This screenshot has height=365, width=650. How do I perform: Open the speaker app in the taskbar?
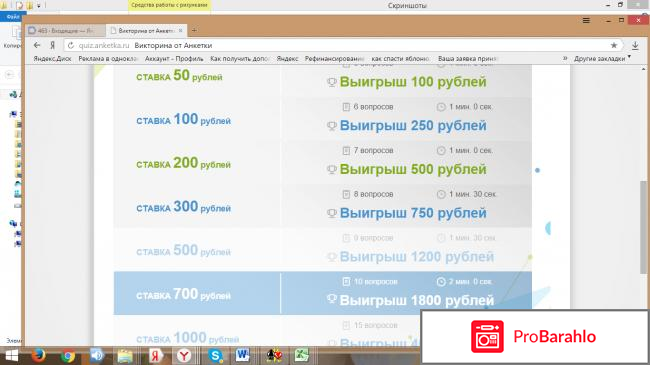[x=97, y=356]
